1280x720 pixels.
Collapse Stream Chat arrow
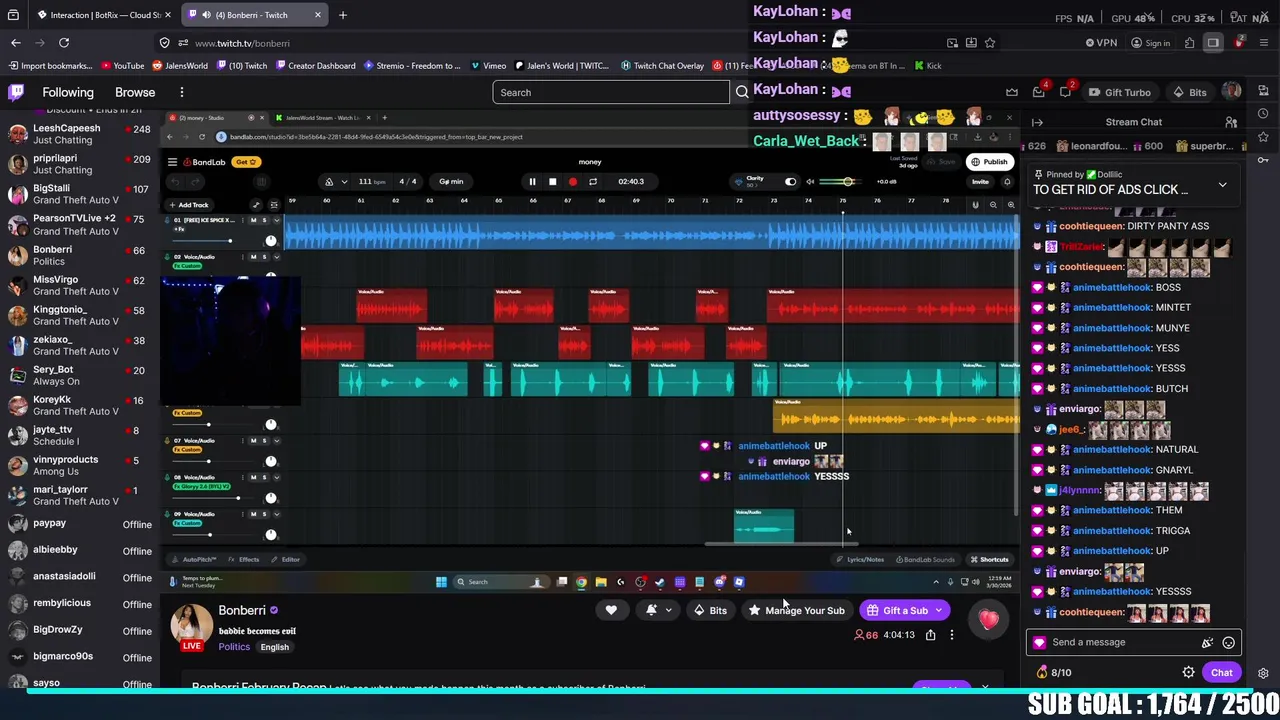(1037, 122)
